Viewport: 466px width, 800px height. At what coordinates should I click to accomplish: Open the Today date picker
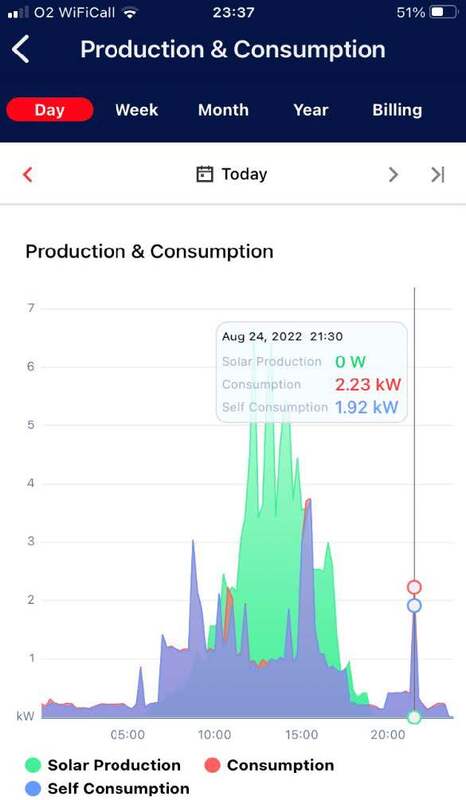pos(244,174)
